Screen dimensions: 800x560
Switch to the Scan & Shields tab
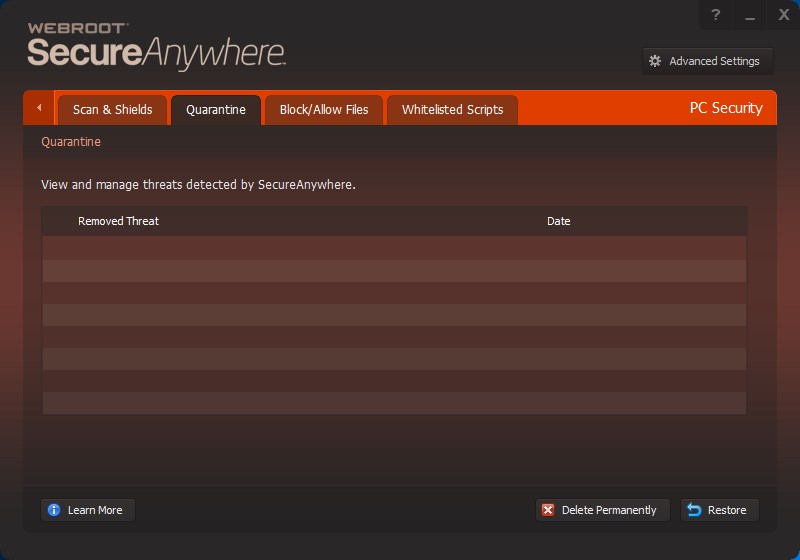(x=112, y=110)
